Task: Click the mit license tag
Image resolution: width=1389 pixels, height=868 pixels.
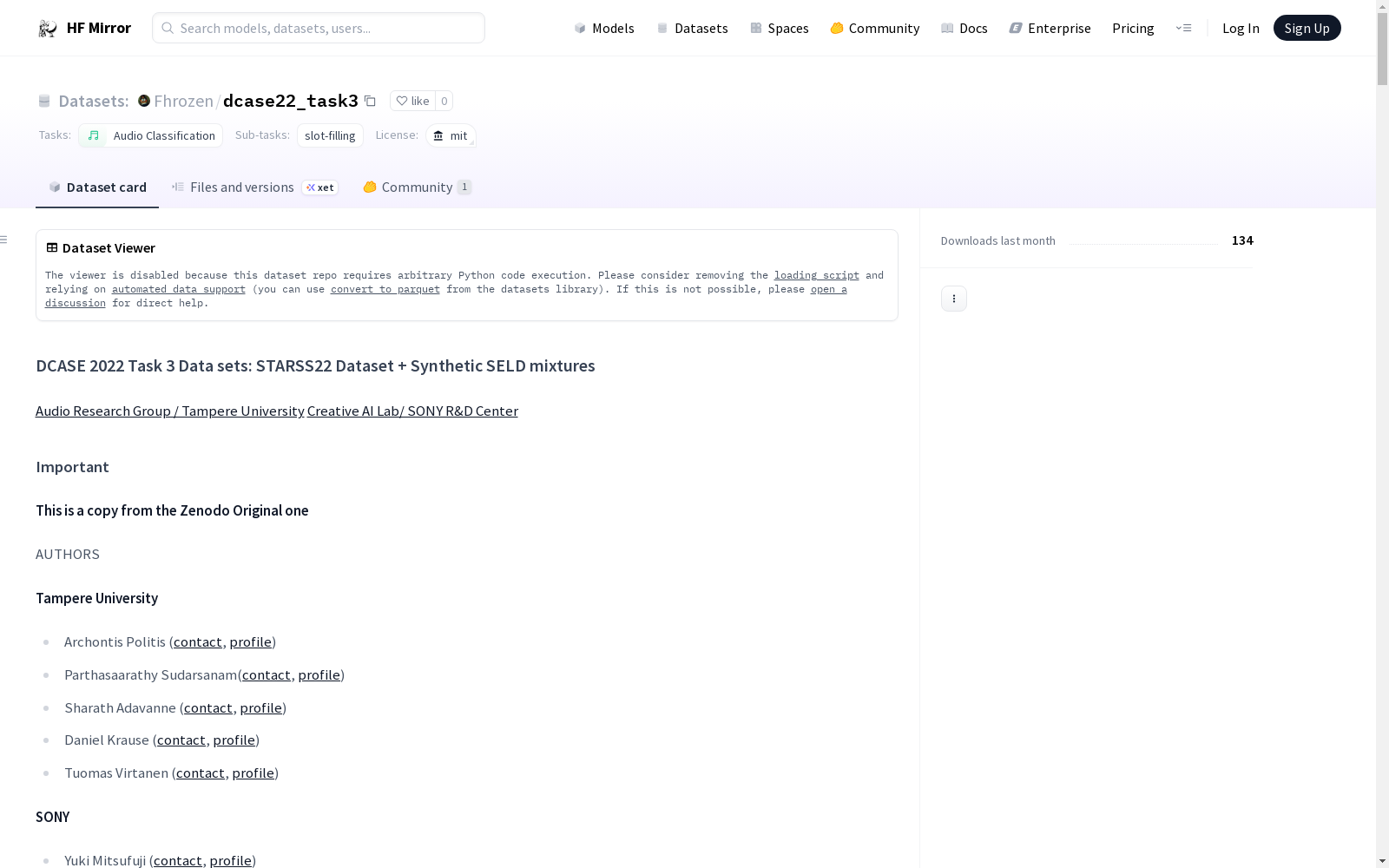Action: click(451, 135)
